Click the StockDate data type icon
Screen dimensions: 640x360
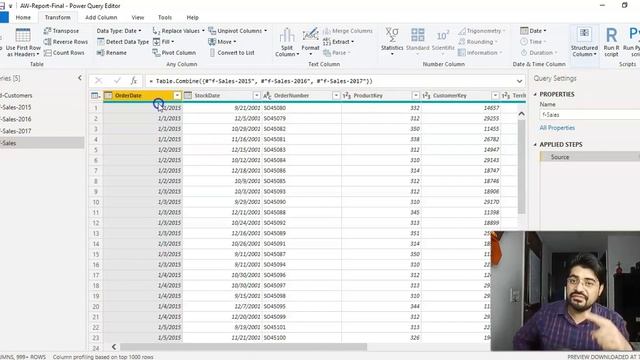pyautogui.click(x=188, y=96)
